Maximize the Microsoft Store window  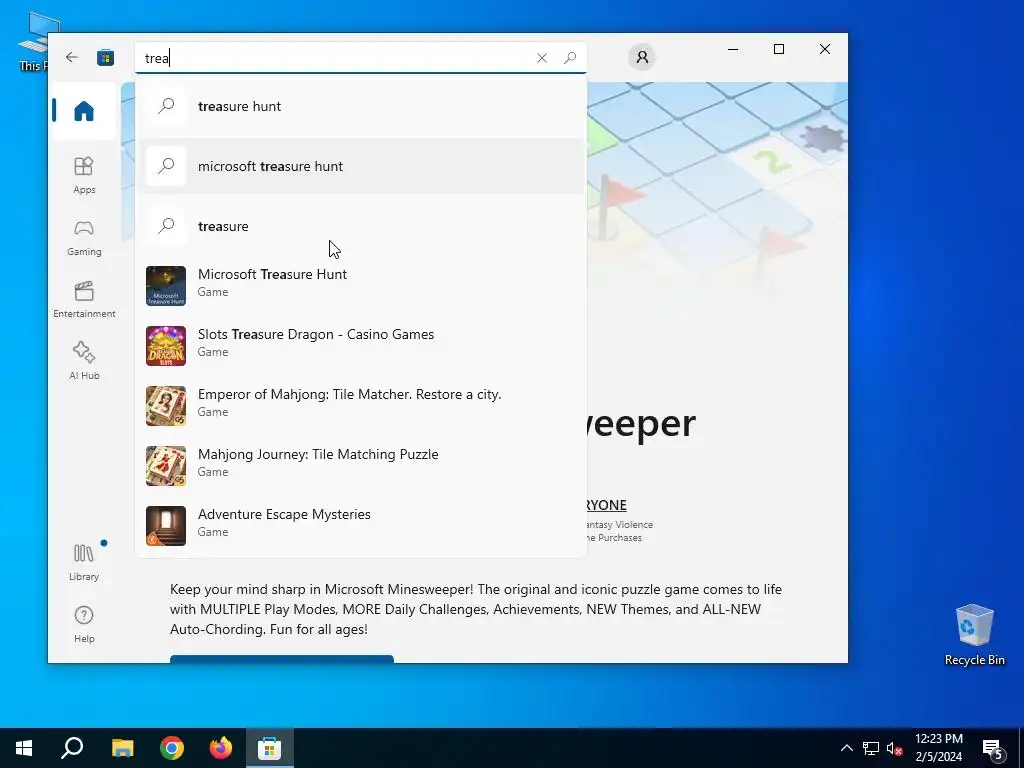pos(778,49)
